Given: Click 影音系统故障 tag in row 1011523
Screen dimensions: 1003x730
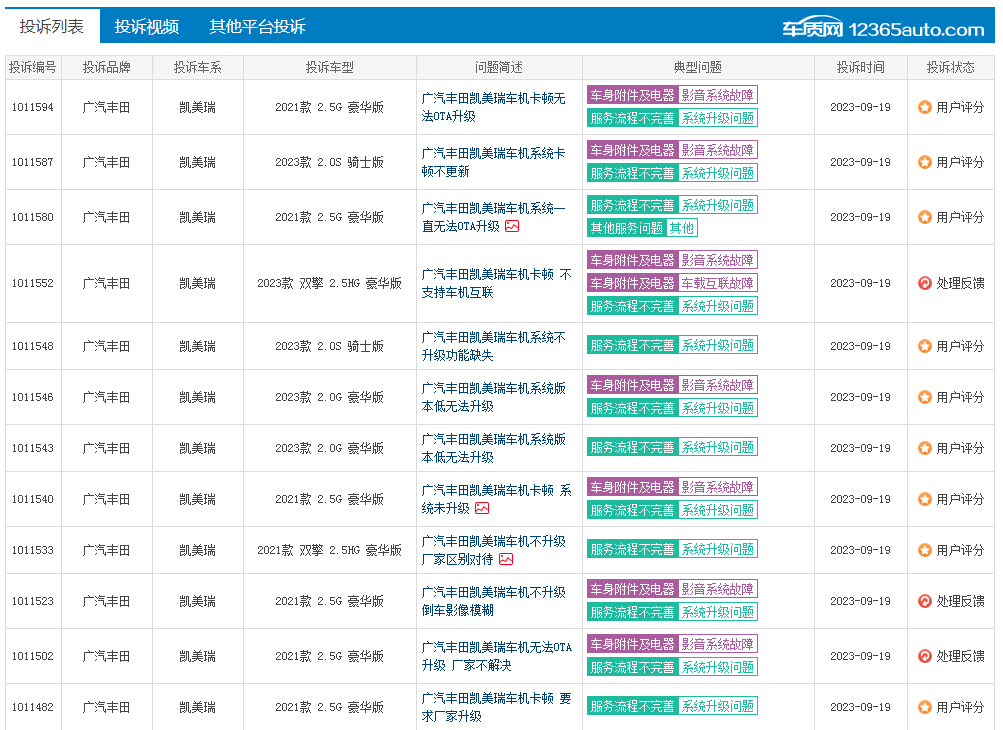Looking at the screenshot, I should tap(718, 589).
